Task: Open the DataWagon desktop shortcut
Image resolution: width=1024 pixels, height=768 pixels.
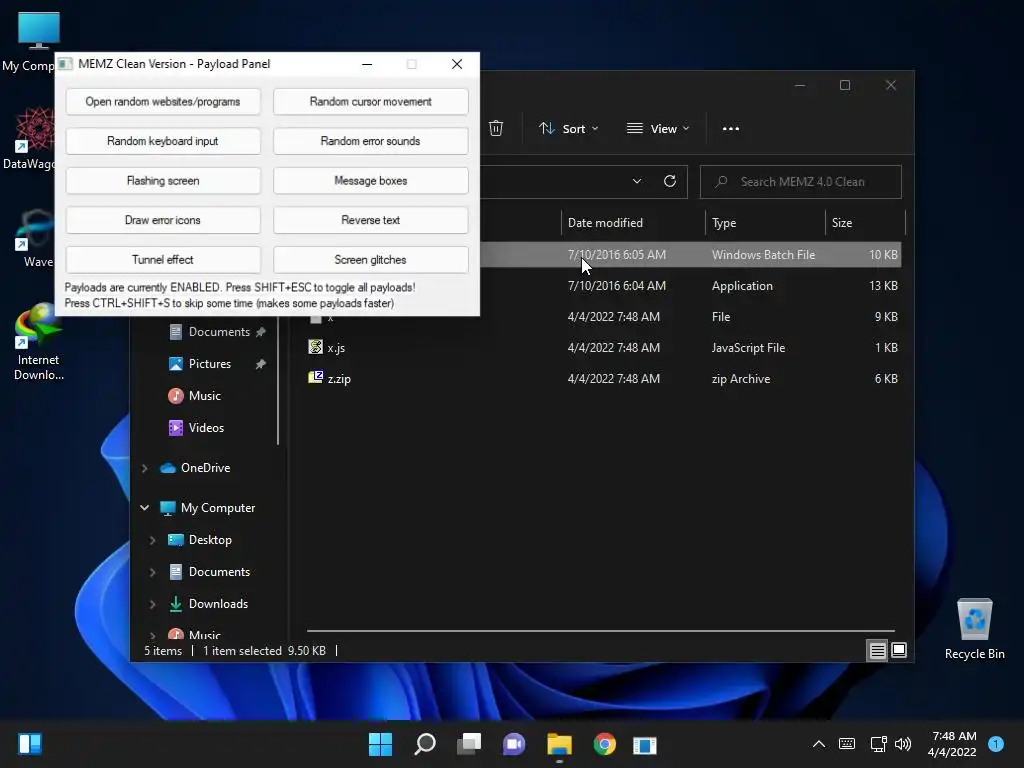Action: click(x=29, y=138)
